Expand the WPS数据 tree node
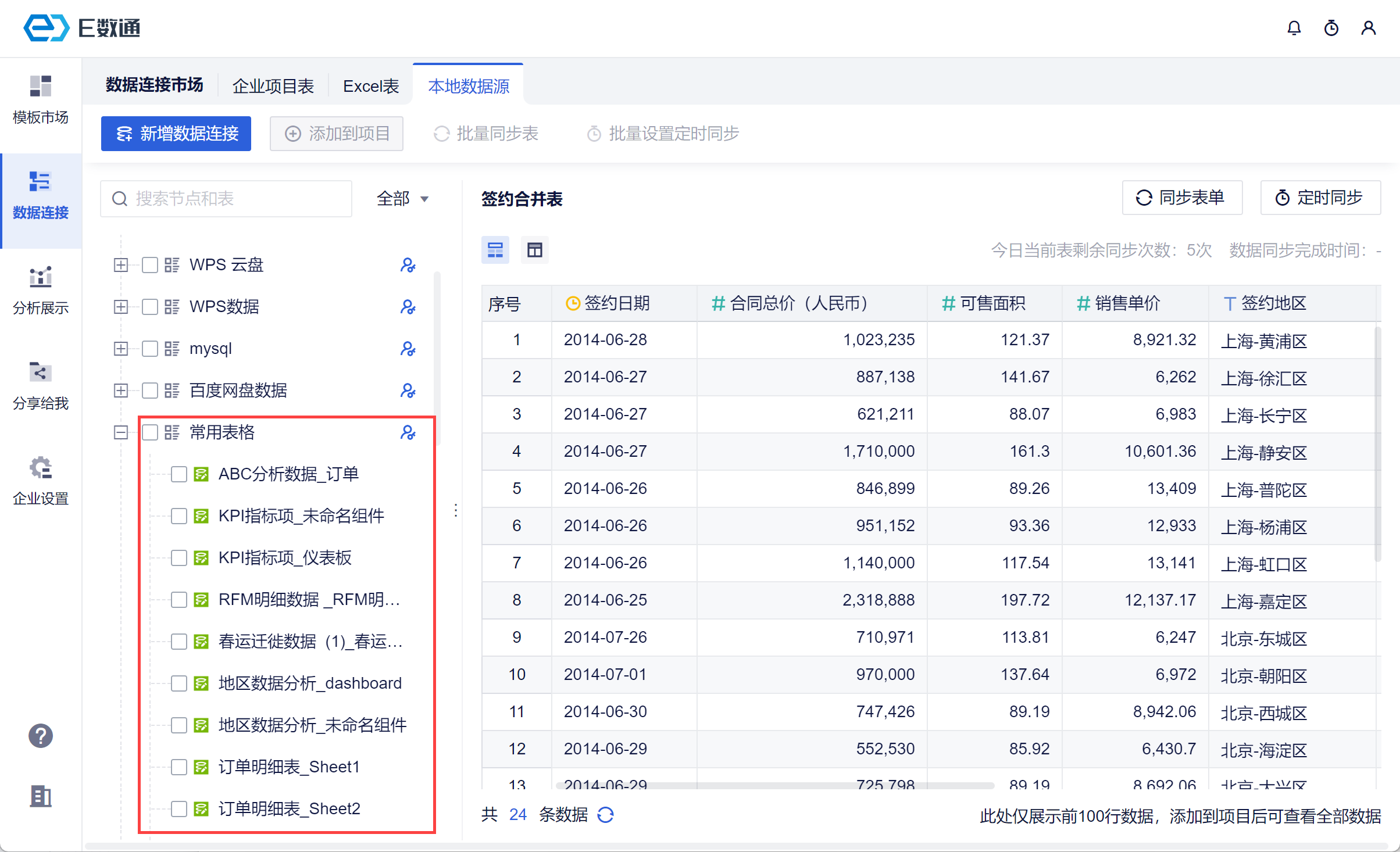The image size is (1400, 852). (x=121, y=307)
